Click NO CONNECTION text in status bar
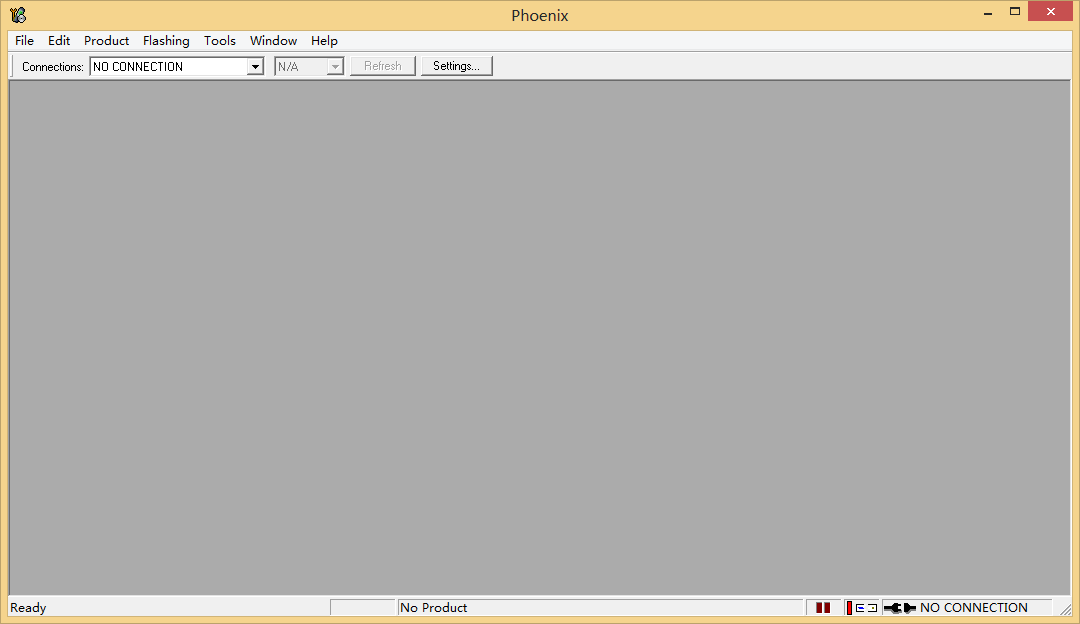 (x=973, y=607)
